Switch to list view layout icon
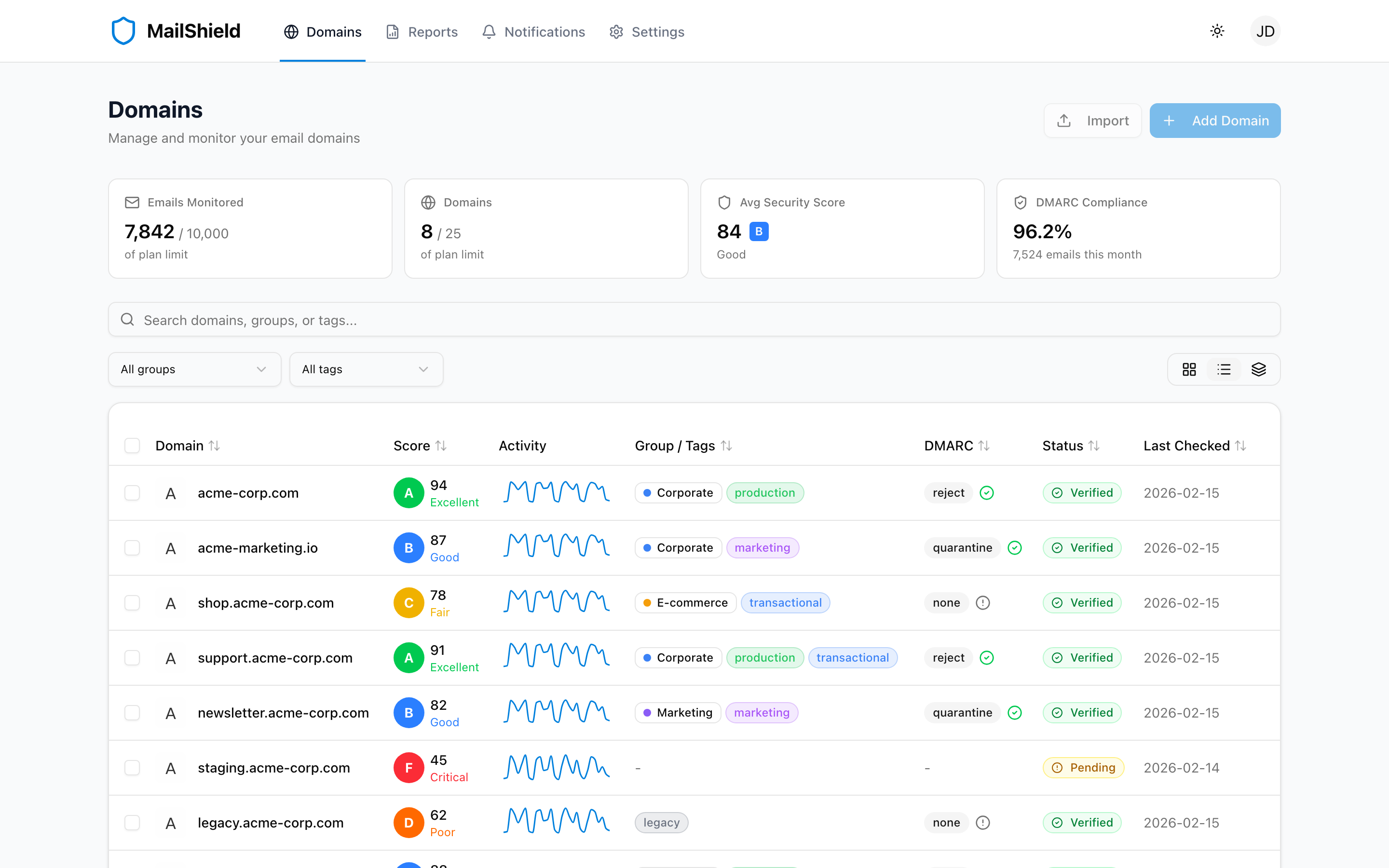This screenshot has width=1389, height=868. 1224,369
